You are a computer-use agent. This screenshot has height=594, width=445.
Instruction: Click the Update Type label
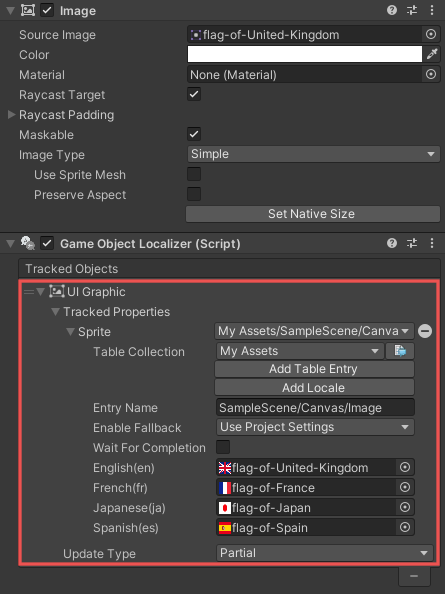coord(99,554)
